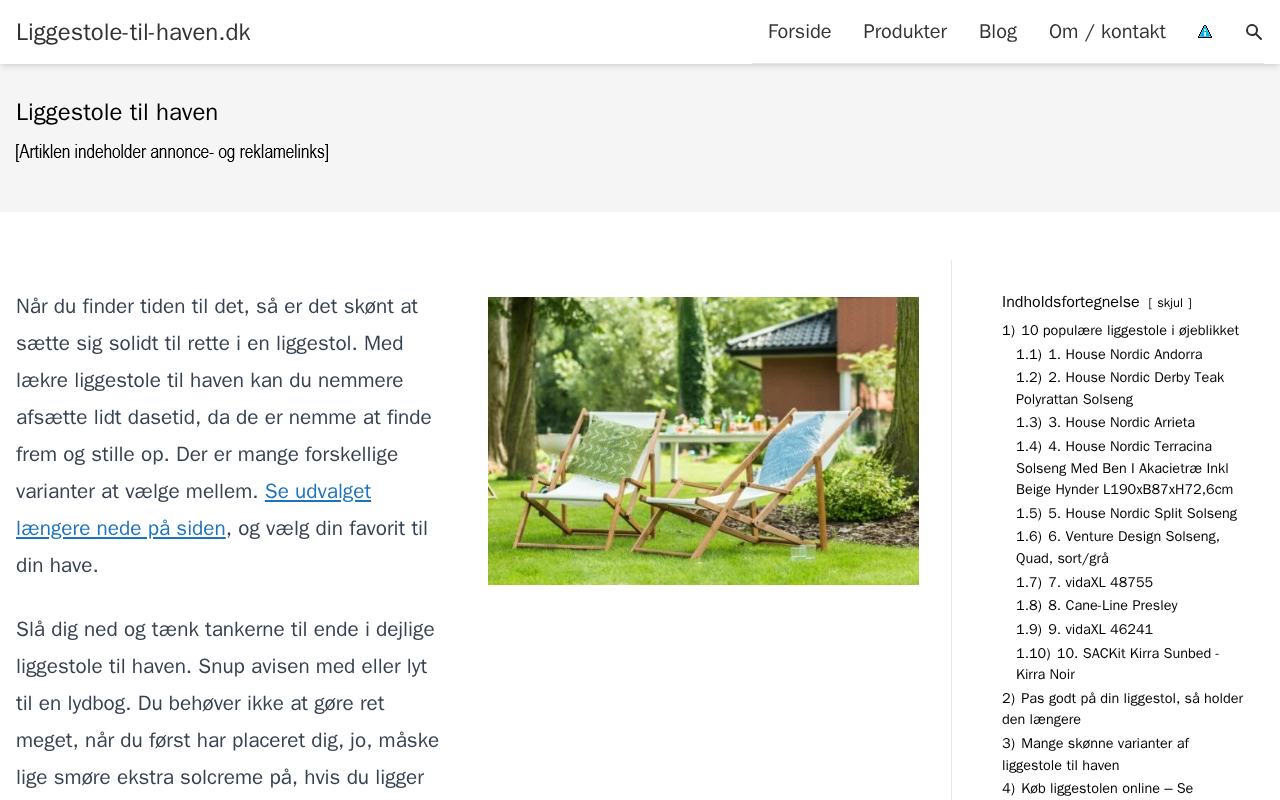Click the Liggestole-til-haven.dk site title
Image resolution: width=1280 pixels, height=800 pixels.
point(133,32)
